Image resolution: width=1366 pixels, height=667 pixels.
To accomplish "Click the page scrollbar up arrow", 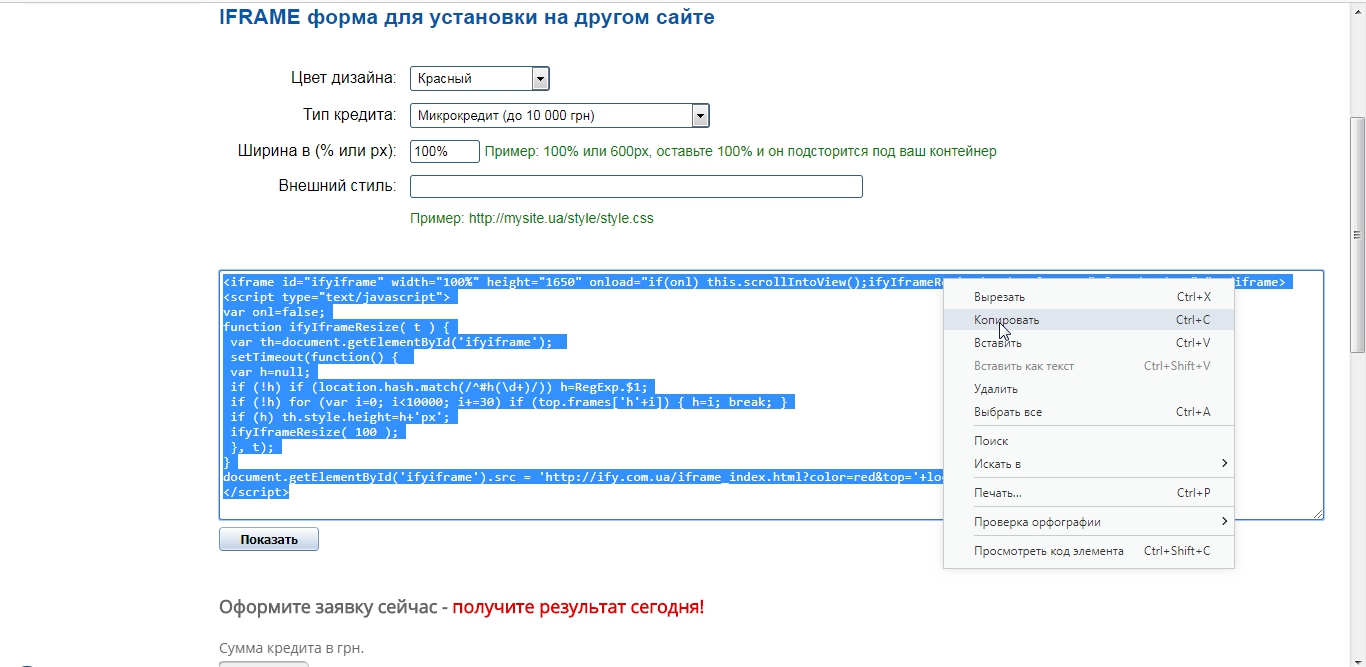I will [x=1357, y=7].
